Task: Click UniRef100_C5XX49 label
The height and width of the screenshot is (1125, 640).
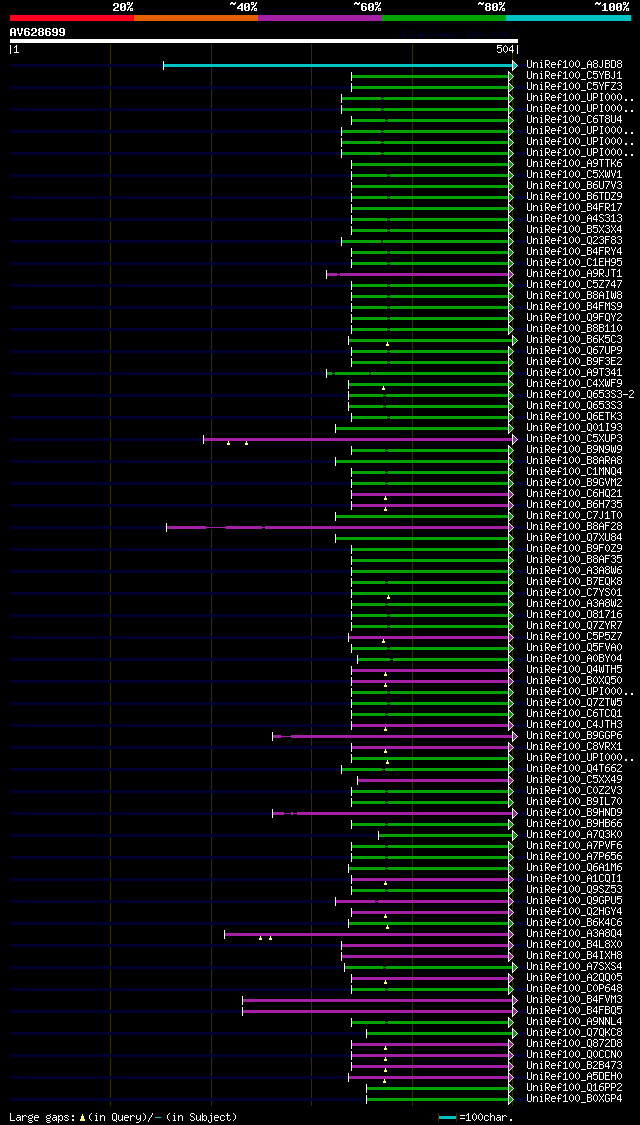Action: click(574, 780)
